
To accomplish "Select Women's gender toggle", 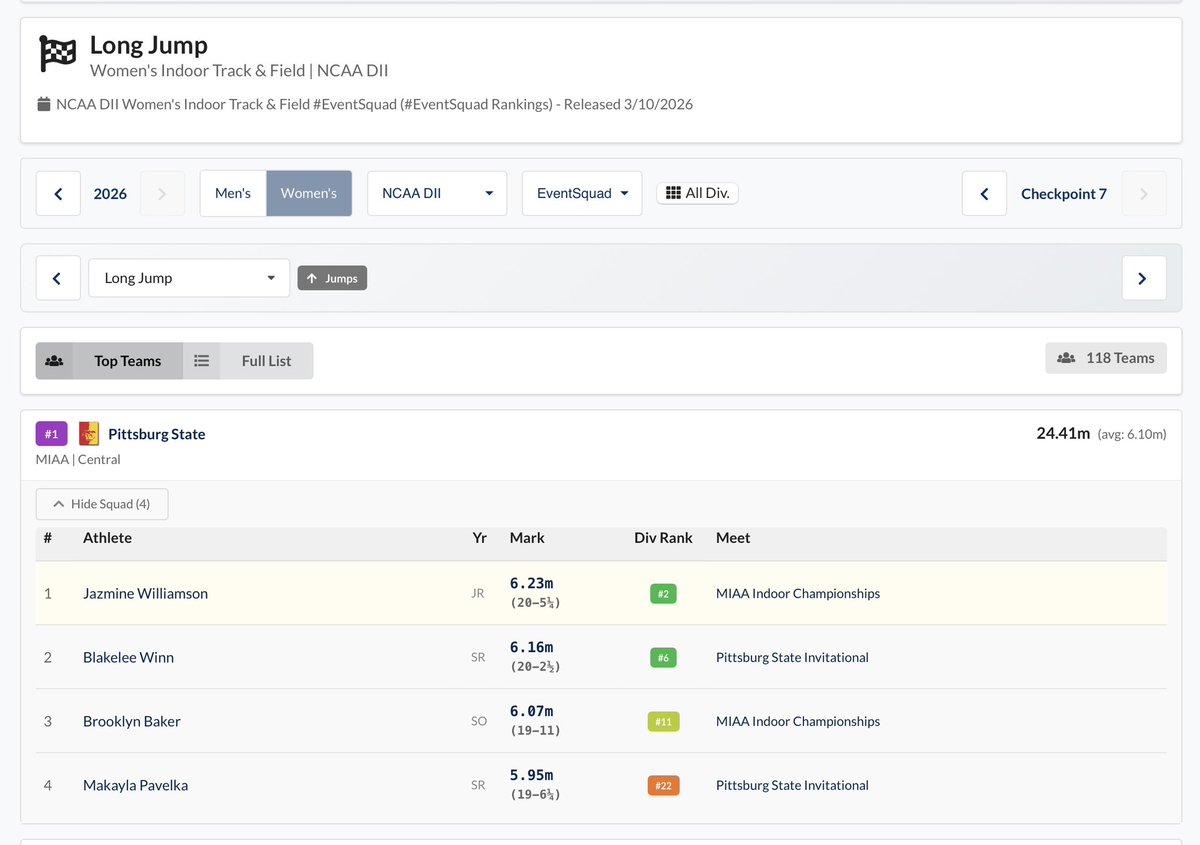I will point(309,193).
